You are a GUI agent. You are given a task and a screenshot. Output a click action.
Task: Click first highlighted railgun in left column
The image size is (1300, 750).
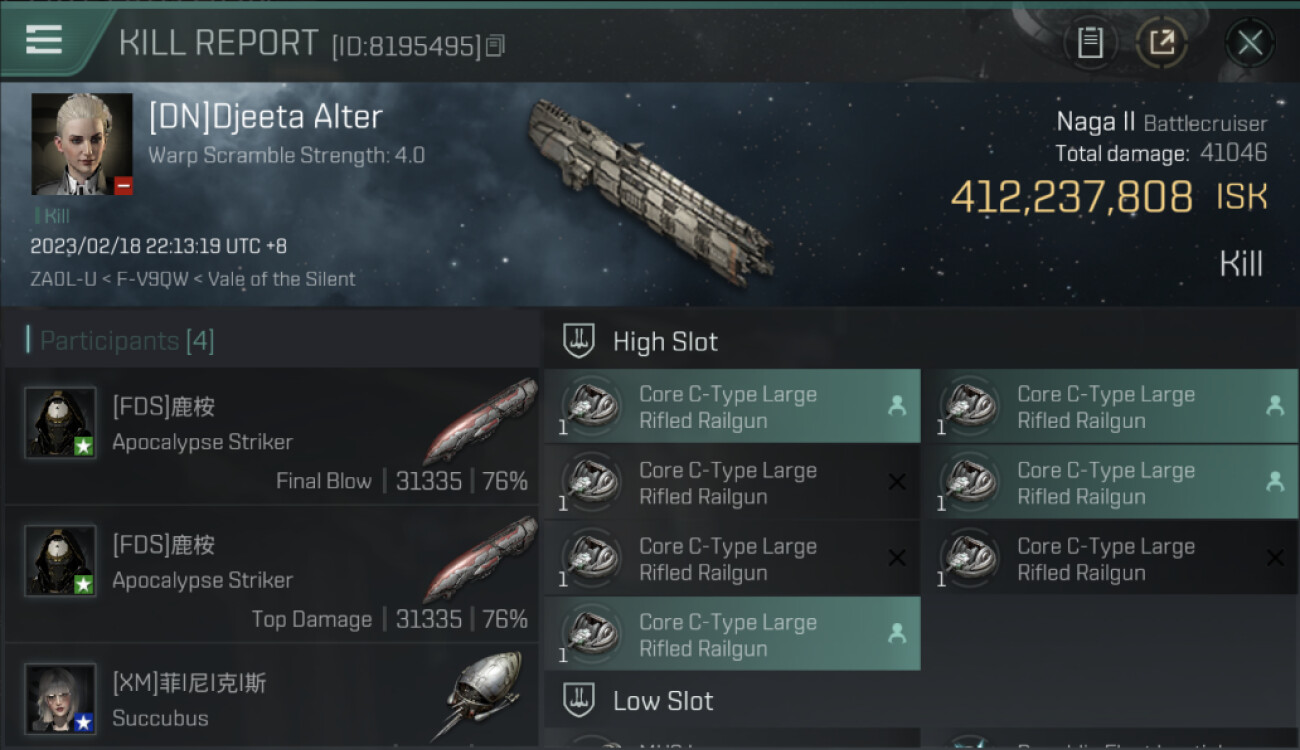731,407
